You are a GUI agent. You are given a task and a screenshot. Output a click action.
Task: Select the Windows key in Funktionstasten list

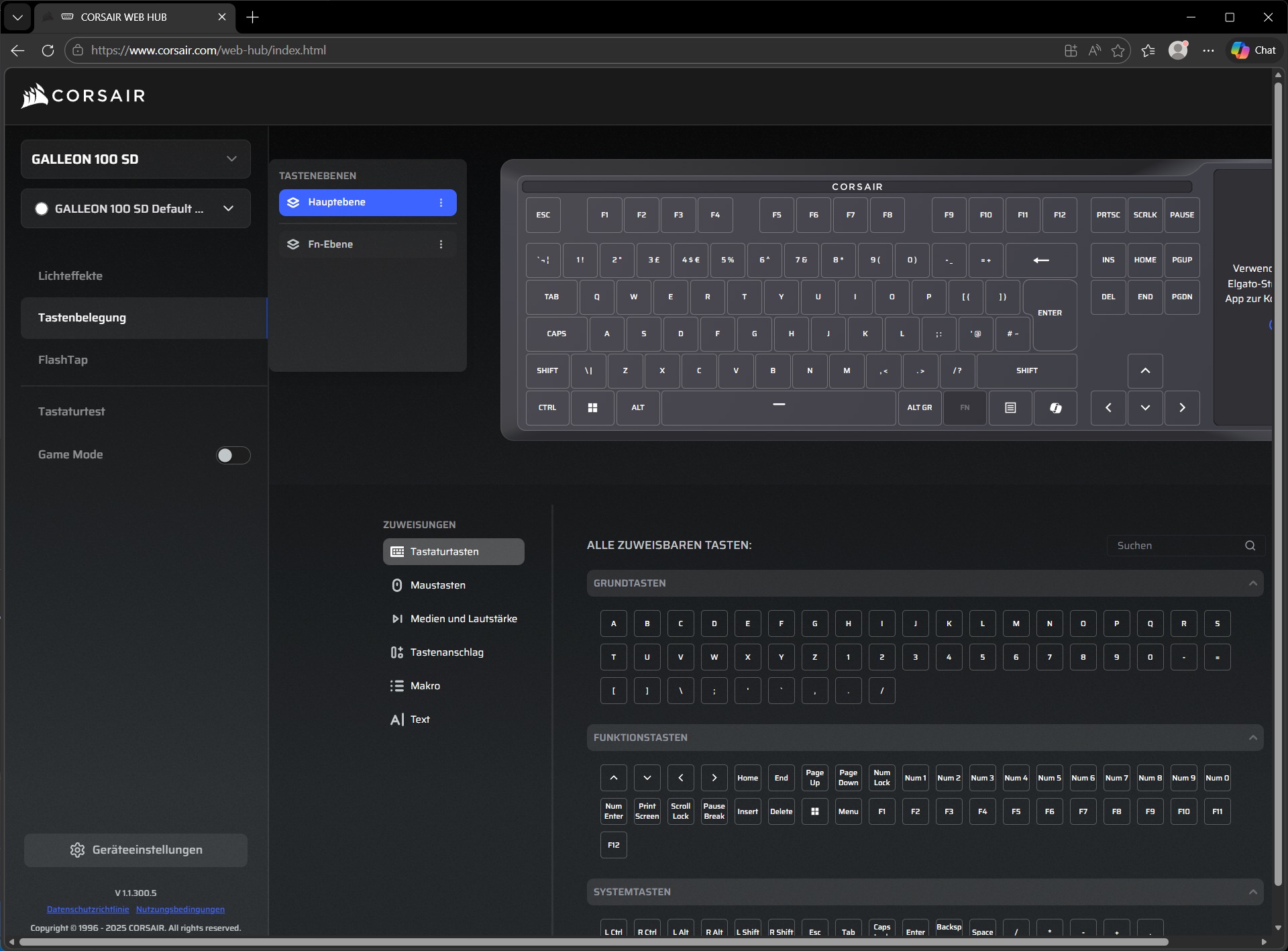click(814, 811)
